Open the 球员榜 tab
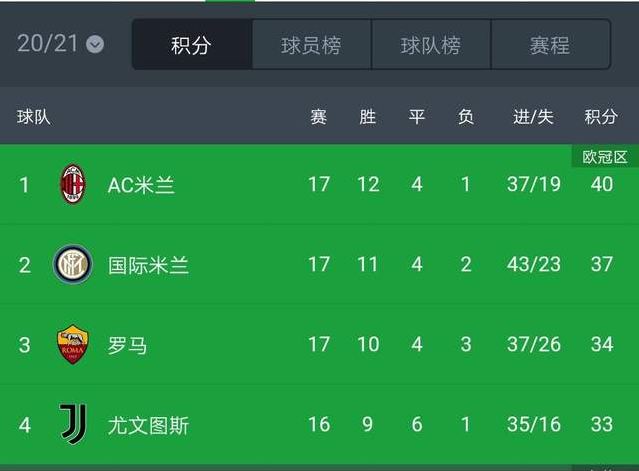This screenshot has height=471, width=639. coord(311,44)
